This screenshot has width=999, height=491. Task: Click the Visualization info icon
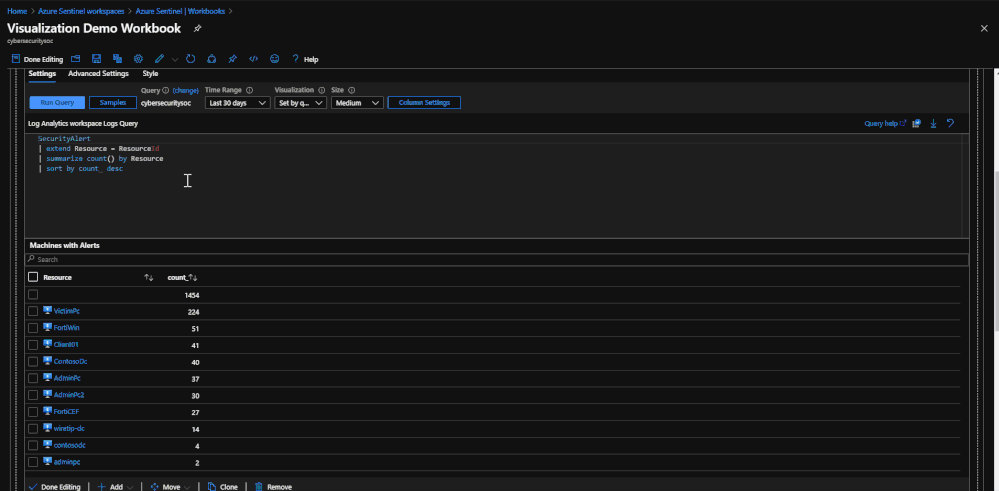click(321, 90)
